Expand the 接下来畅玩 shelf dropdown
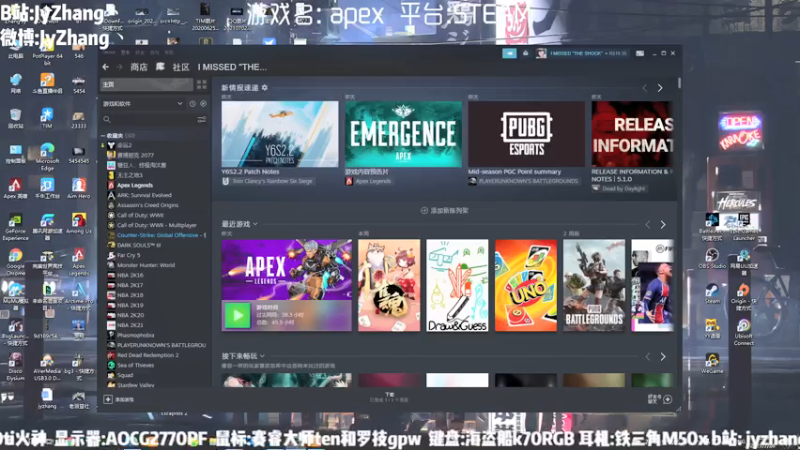The image size is (800, 450). (262, 356)
